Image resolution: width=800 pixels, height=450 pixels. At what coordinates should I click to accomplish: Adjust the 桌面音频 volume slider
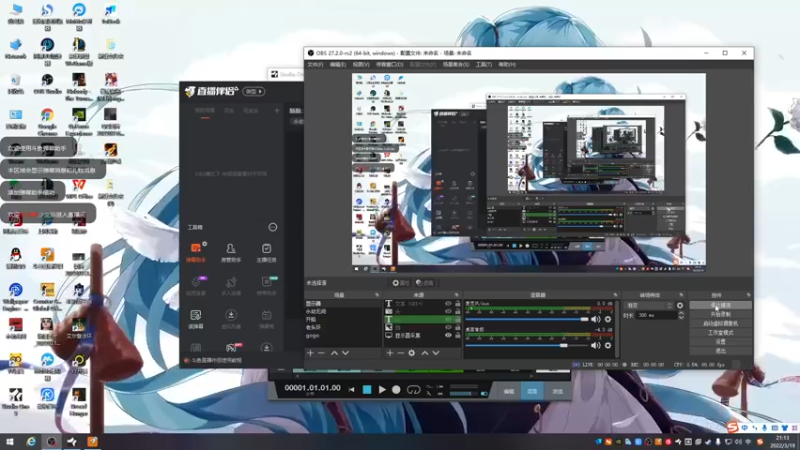[x=527, y=345]
